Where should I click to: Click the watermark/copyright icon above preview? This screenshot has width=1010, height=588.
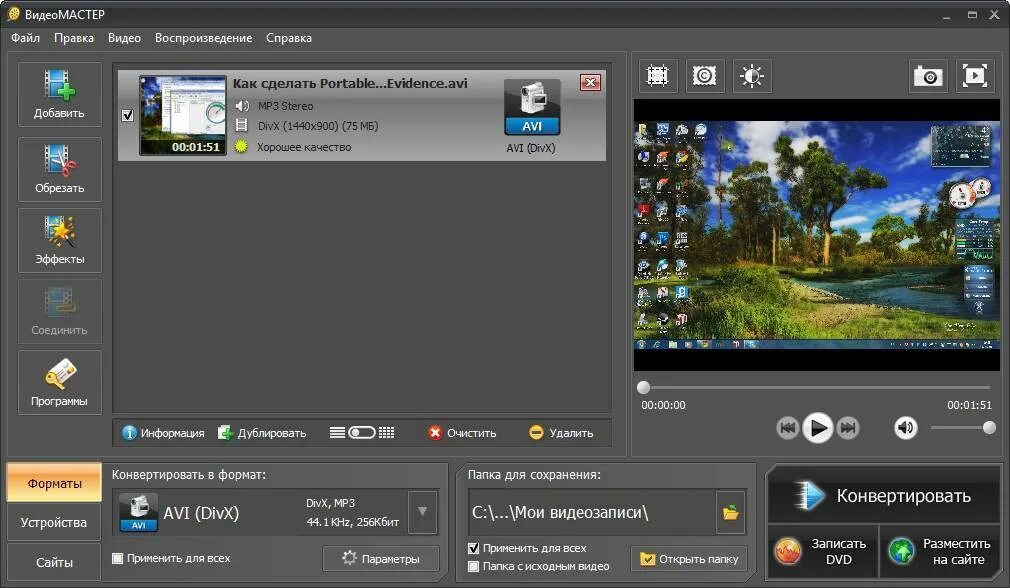point(704,76)
